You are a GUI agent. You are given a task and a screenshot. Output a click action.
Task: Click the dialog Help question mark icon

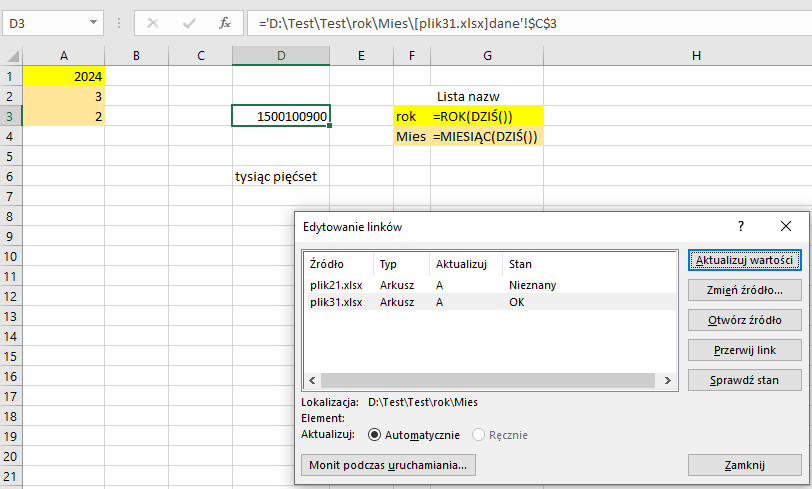click(x=741, y=227)
